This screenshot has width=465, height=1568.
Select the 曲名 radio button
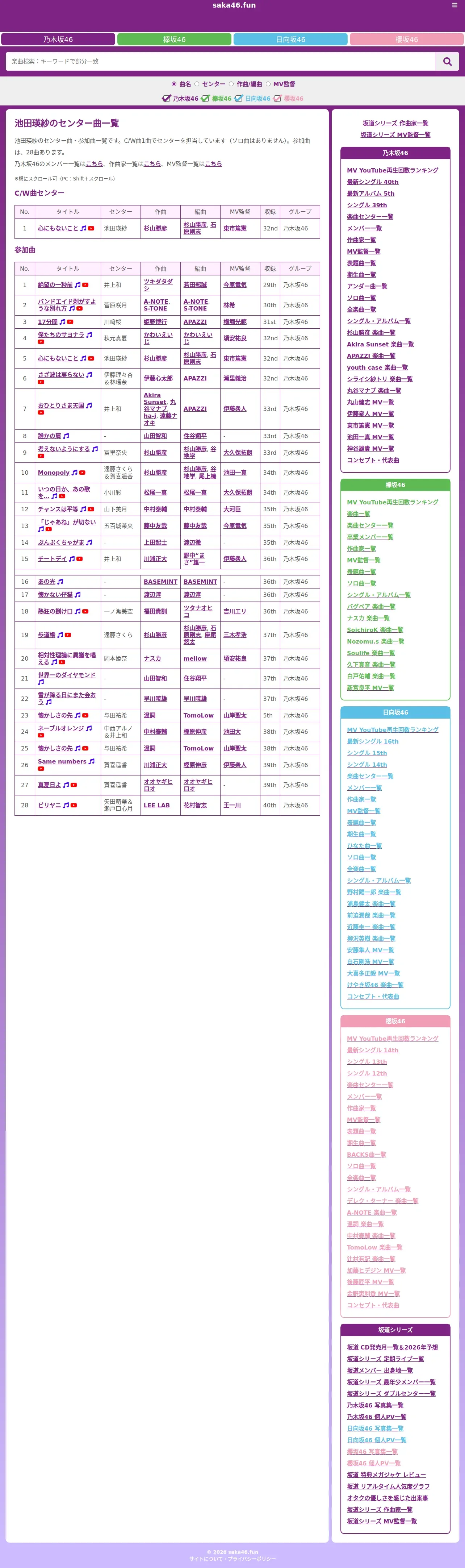tap(174, 84)
